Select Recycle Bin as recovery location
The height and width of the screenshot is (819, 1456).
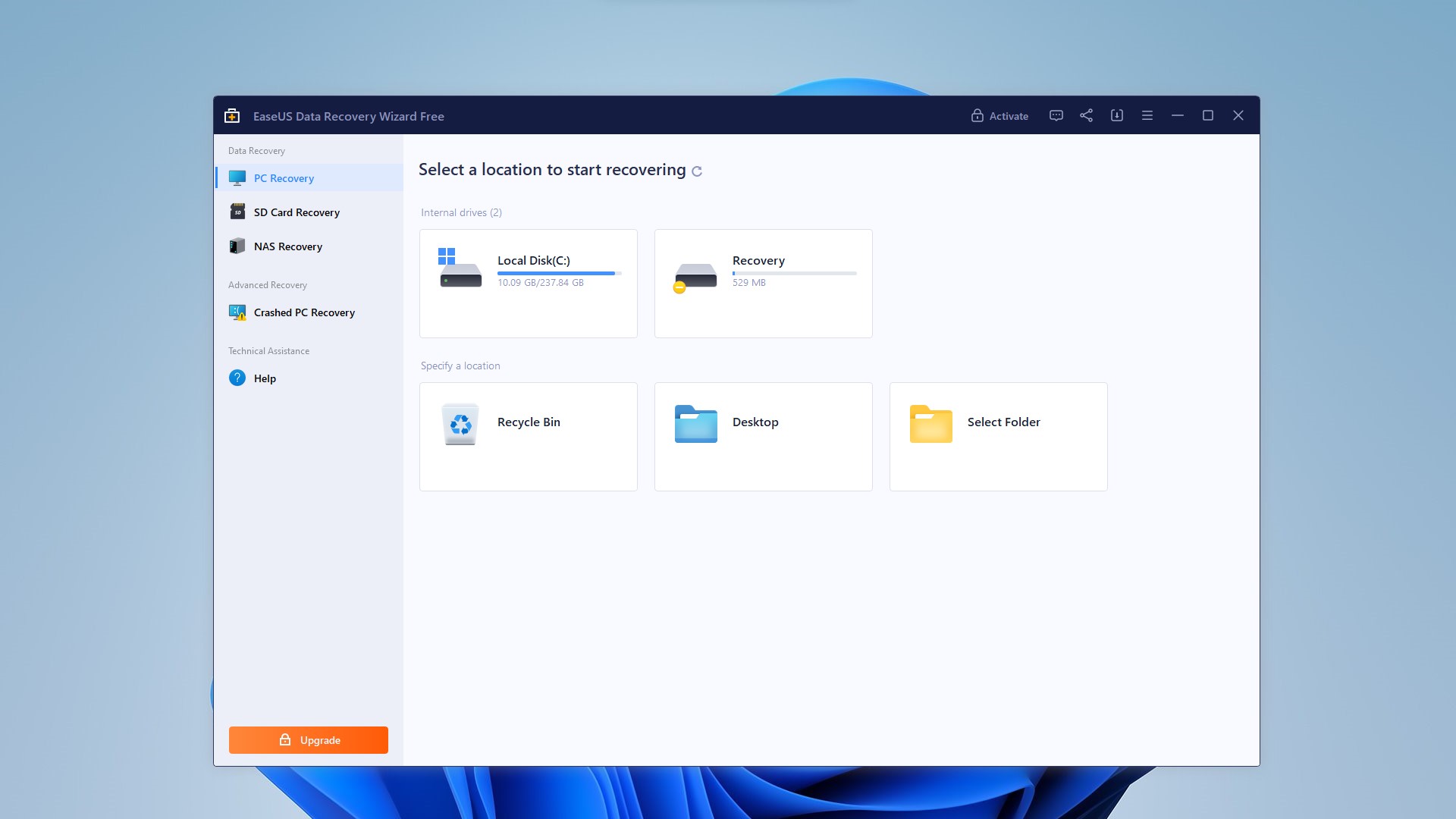point(528,436)
